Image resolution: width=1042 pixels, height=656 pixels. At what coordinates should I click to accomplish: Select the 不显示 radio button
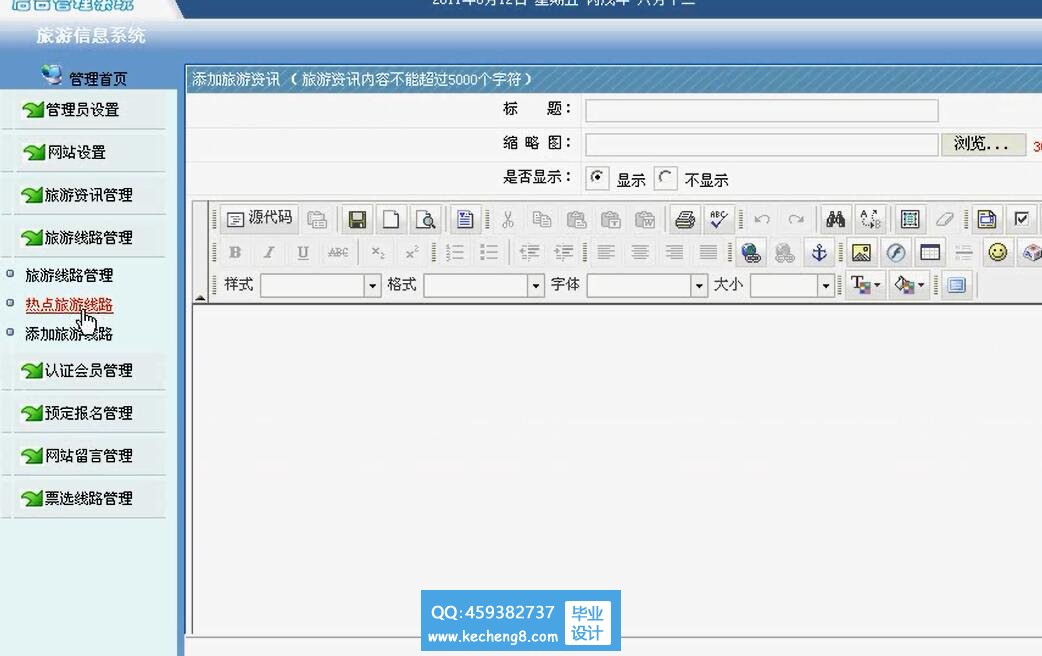click(665, 178)
